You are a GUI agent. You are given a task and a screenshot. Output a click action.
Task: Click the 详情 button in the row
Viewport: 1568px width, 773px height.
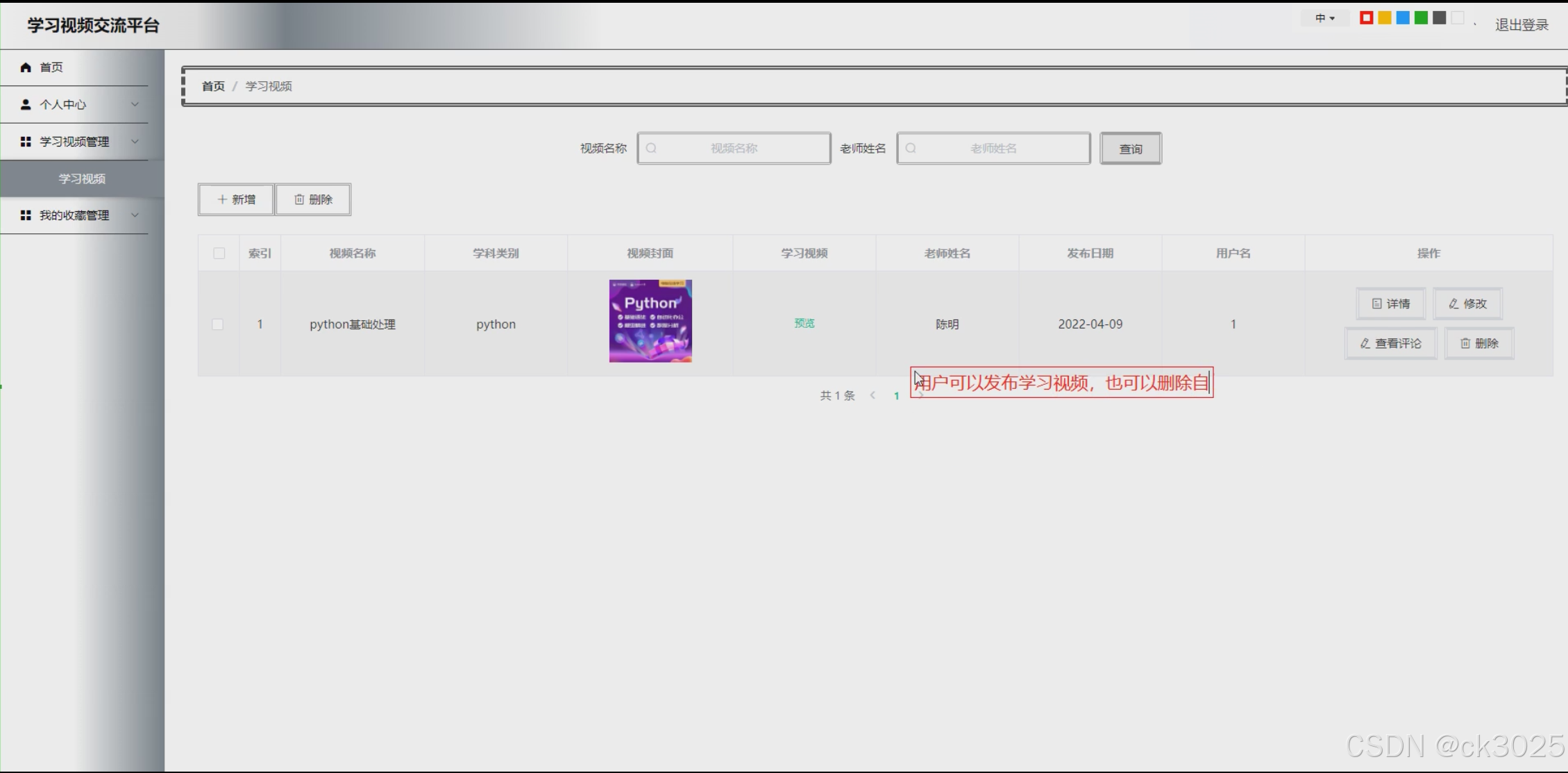(1390, 304)
